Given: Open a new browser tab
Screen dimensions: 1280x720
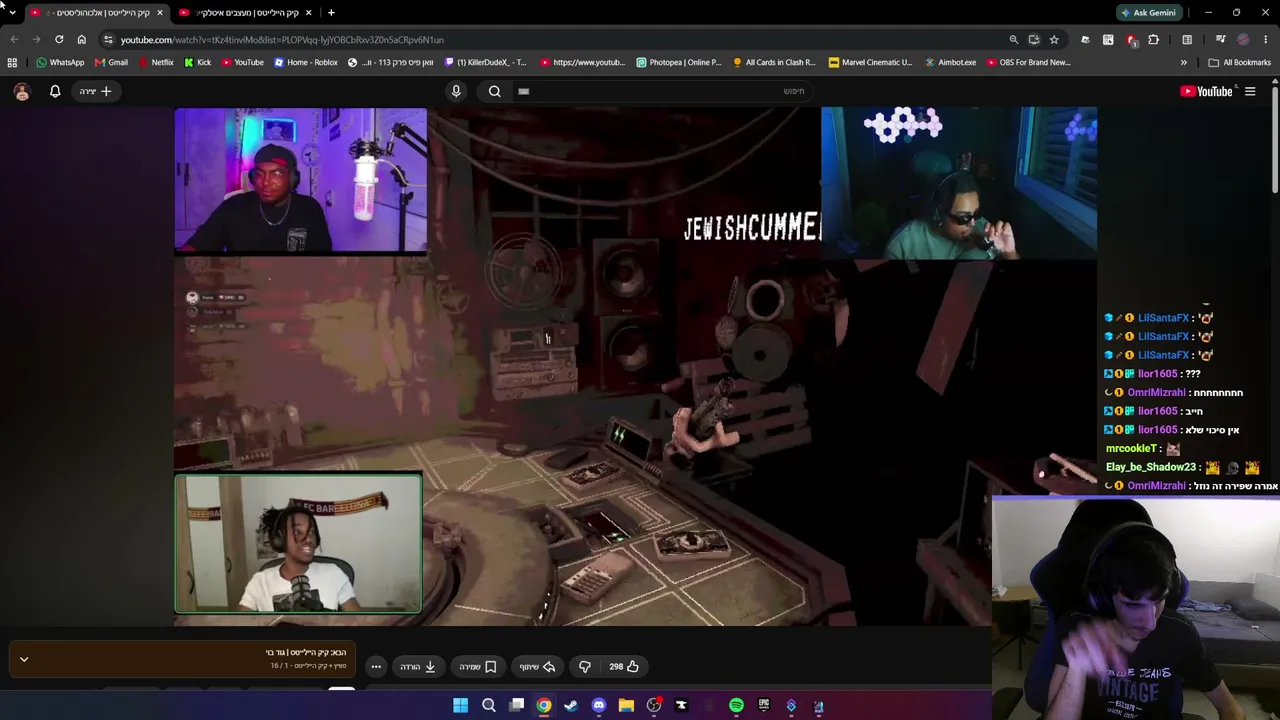Looking at the screenshot, I should point(331,13).
